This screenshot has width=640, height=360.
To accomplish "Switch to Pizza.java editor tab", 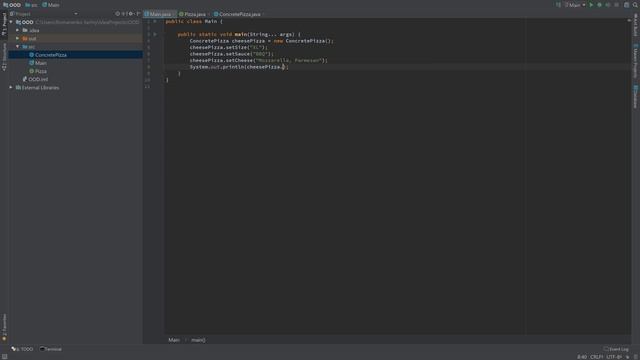I will (x=194, y=14).
